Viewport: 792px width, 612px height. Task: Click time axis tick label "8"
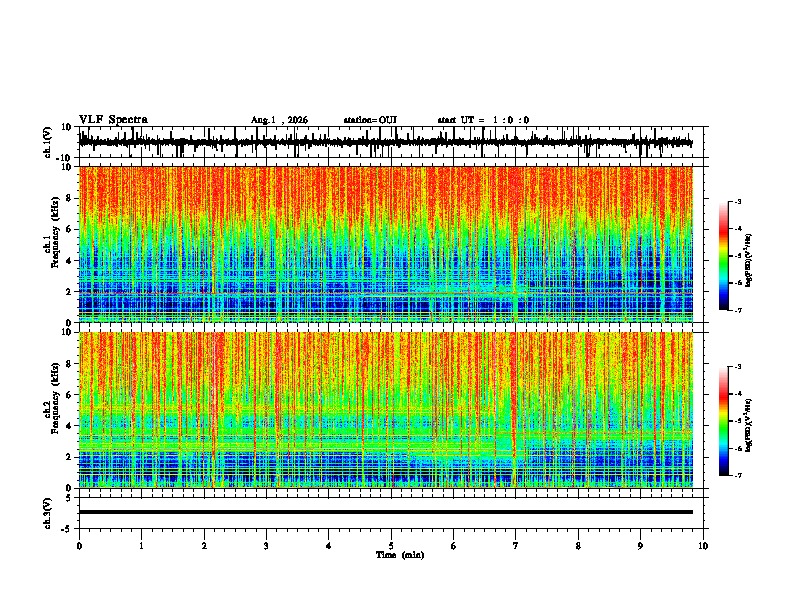point(578,546)
